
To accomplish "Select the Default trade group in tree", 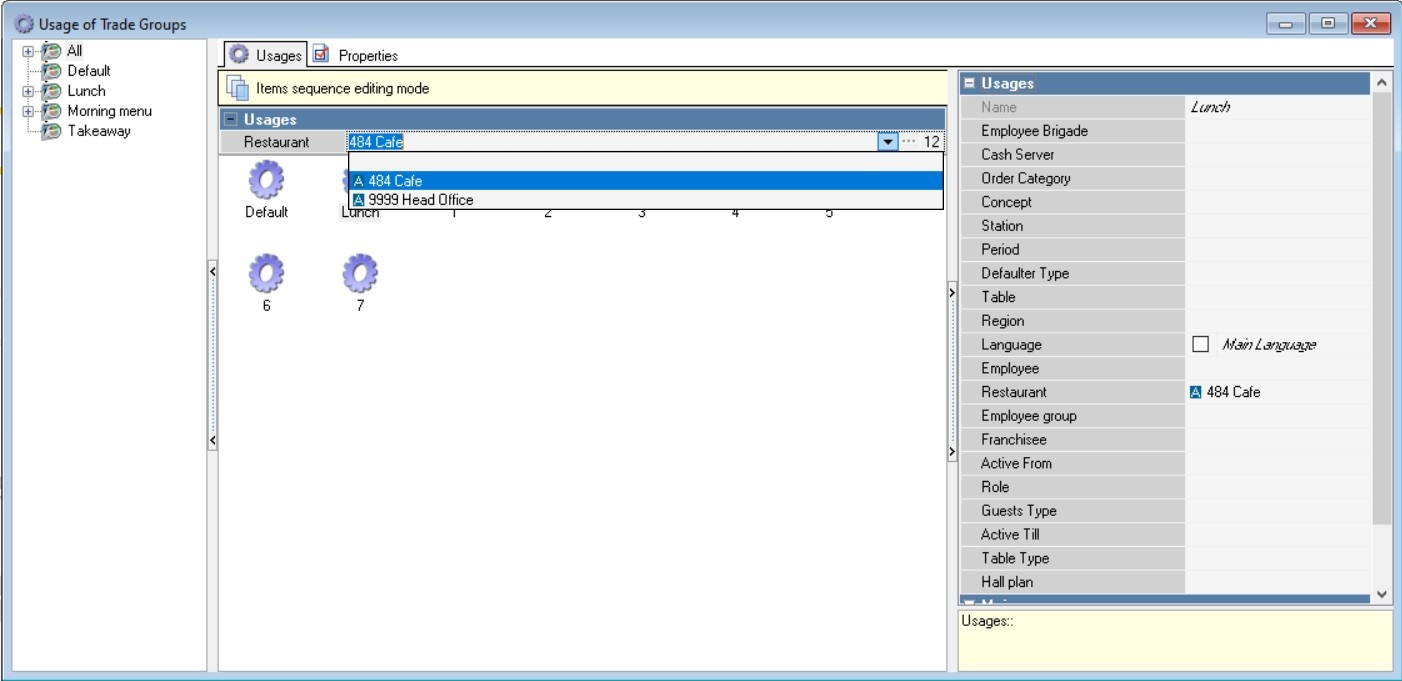I will click(88, 71).
